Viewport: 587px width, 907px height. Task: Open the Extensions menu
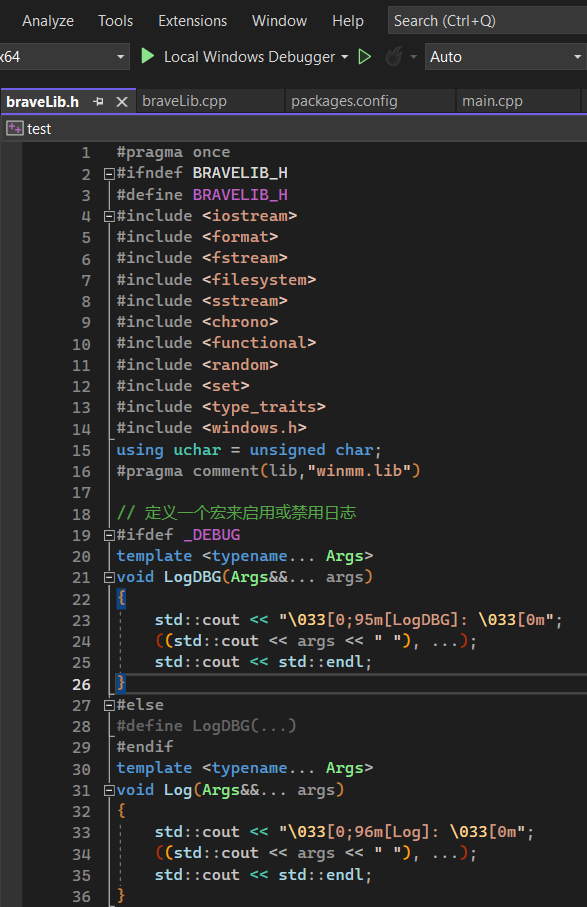tap(193, 21)
